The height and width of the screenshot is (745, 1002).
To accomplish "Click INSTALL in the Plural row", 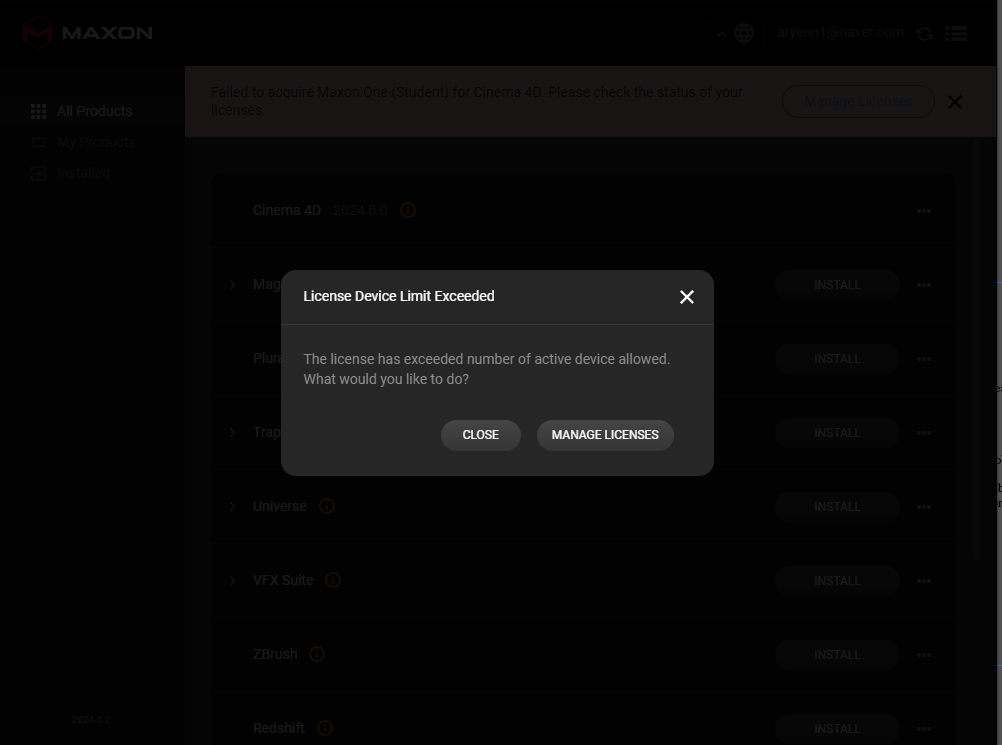I will pos(837,359).
